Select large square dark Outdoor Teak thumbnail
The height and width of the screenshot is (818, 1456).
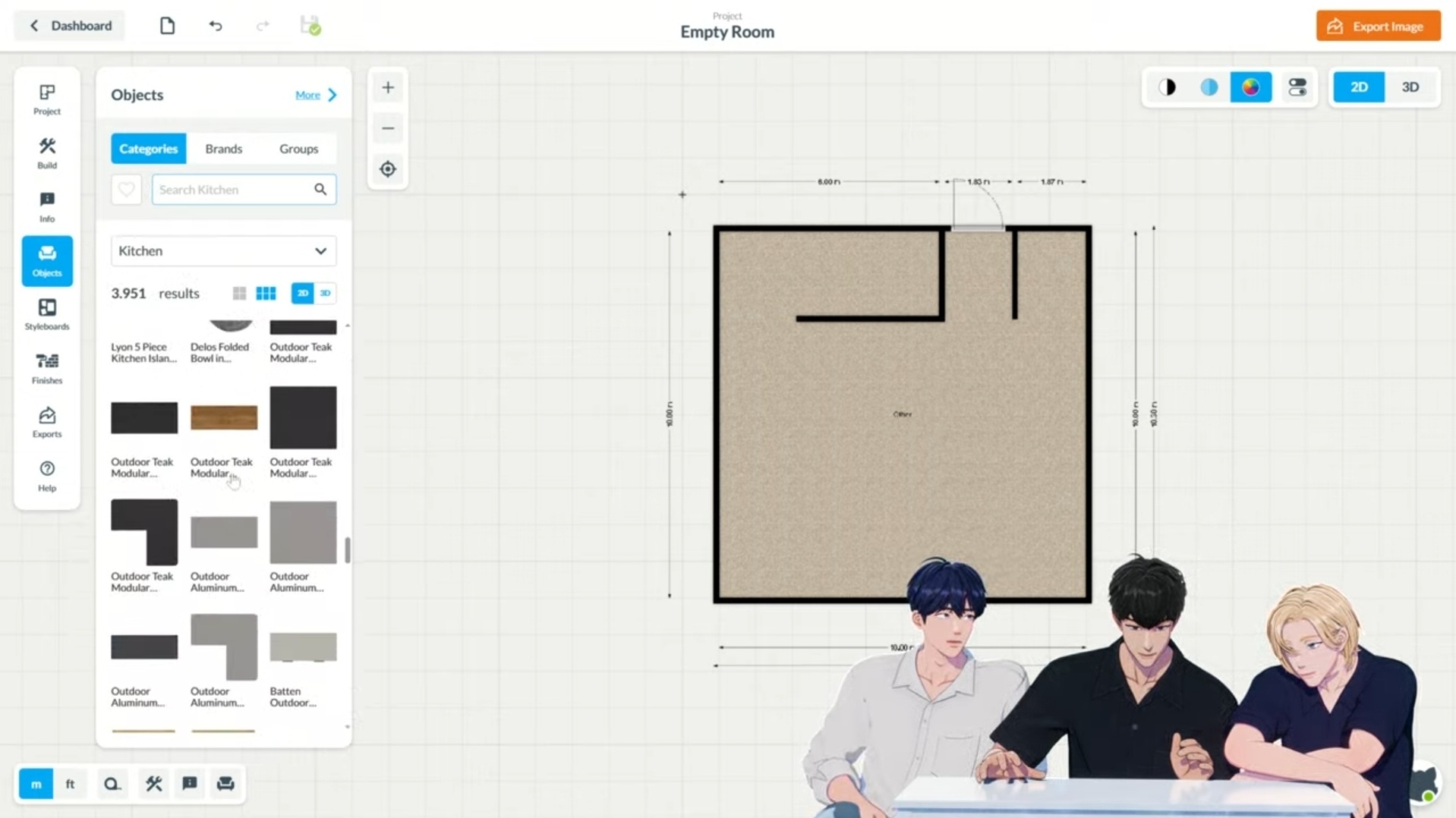tap(303, 417)
